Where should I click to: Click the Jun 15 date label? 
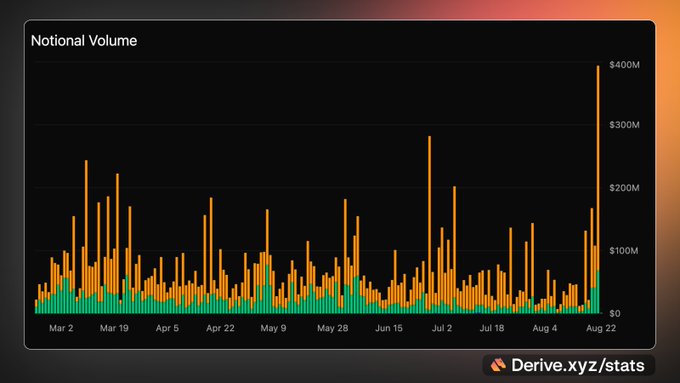[x=389, y=328]
